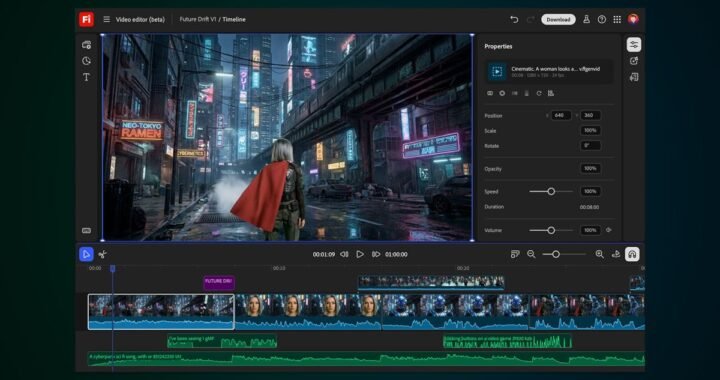The image size is (720, 380).
Task: Click the Rotate degrees field
Action: [x=591, y=145]
